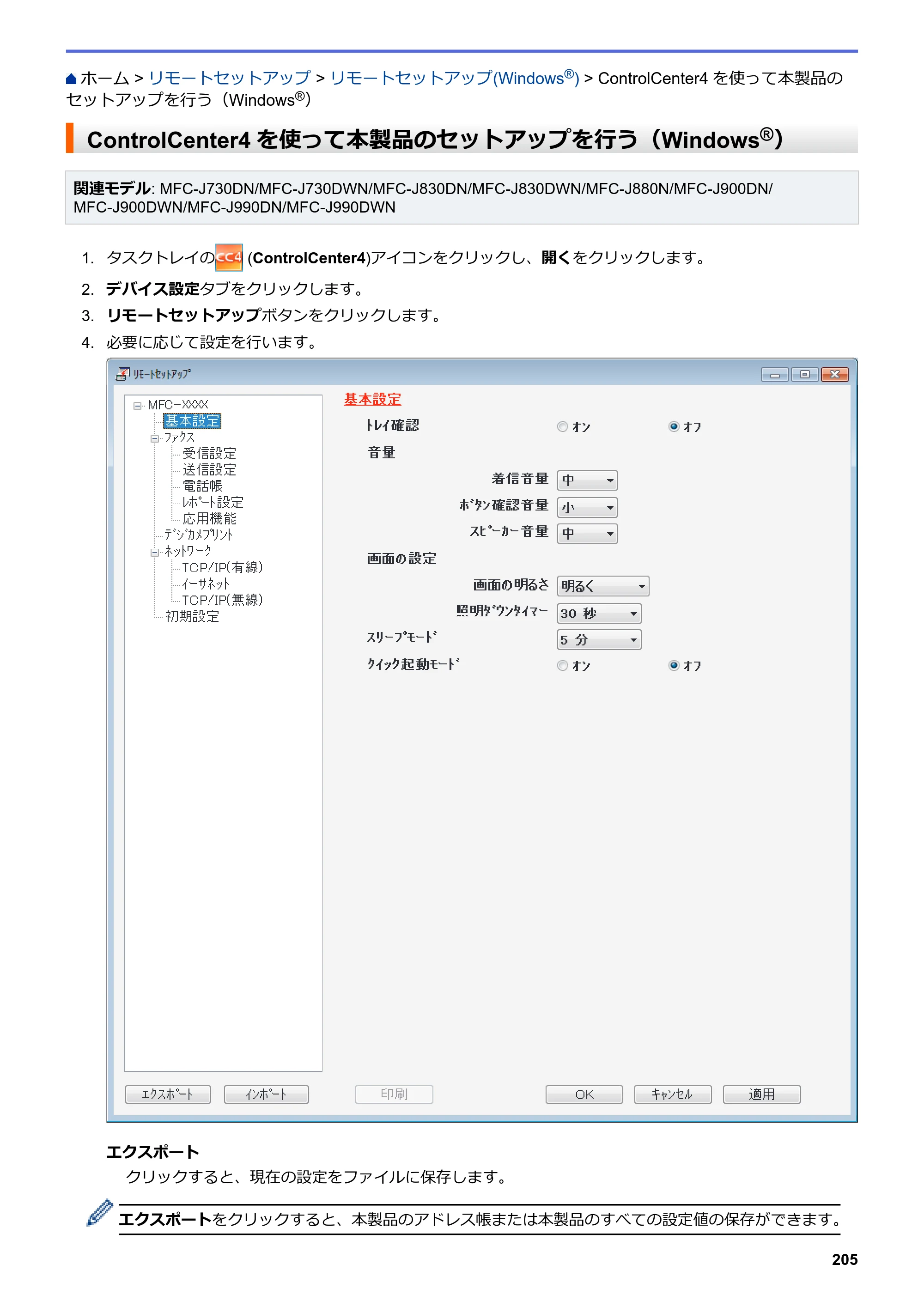Select イーサネット in the tree

pos(206,584)
